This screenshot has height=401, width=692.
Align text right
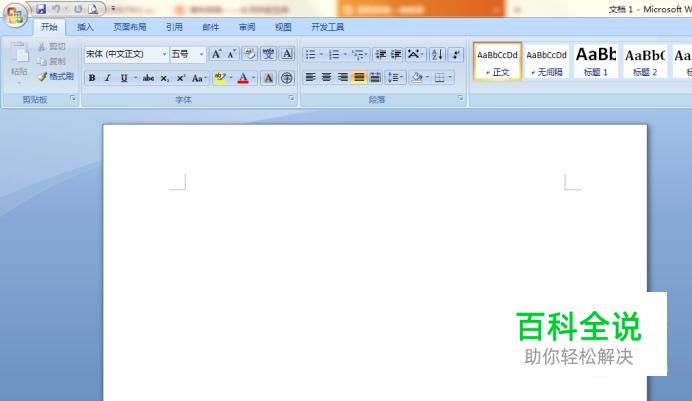[343, 78]
